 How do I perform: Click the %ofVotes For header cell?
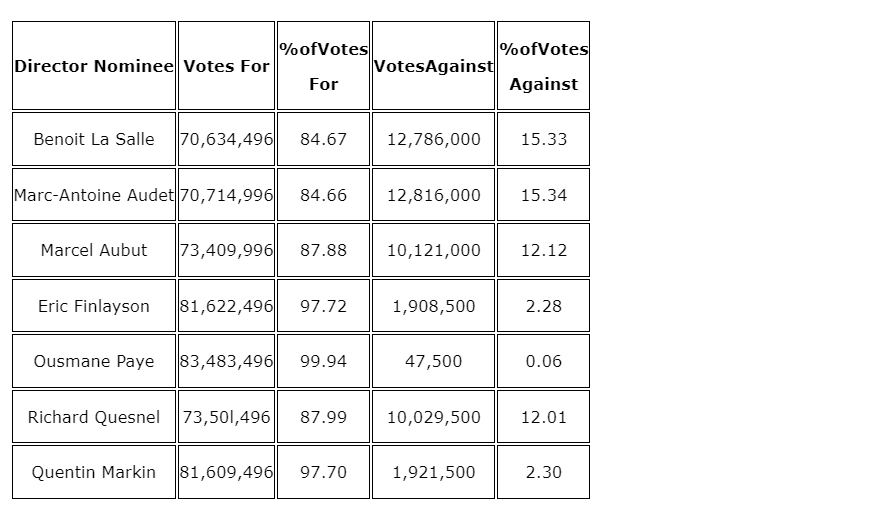coord(323,66)
